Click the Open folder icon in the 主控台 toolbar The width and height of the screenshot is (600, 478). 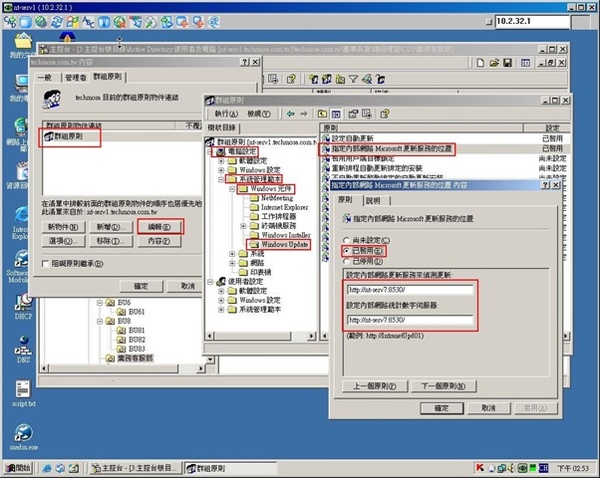click(x=494, y=63)
